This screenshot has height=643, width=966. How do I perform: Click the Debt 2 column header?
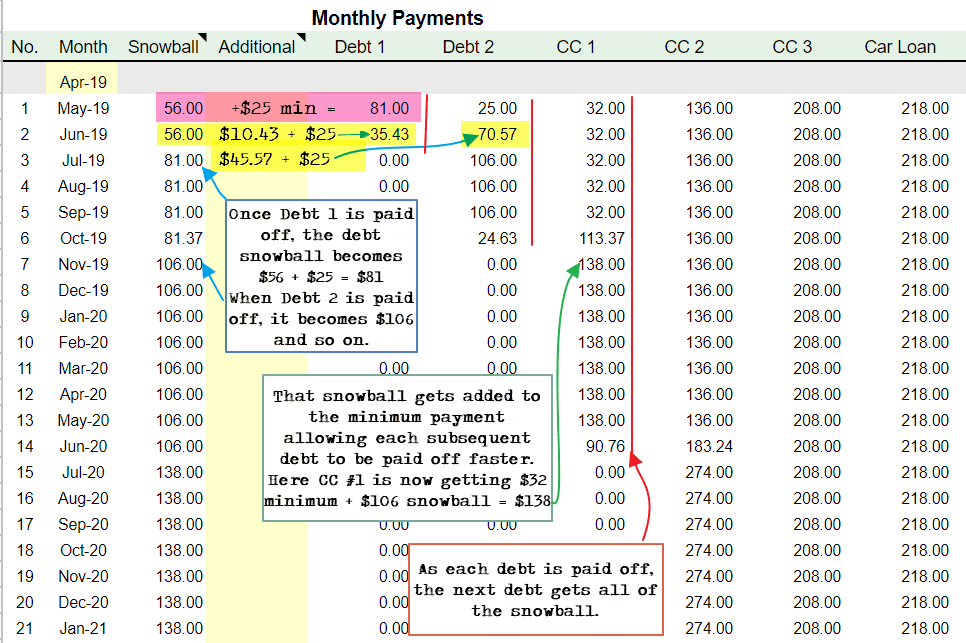click(x=468, y=47)
